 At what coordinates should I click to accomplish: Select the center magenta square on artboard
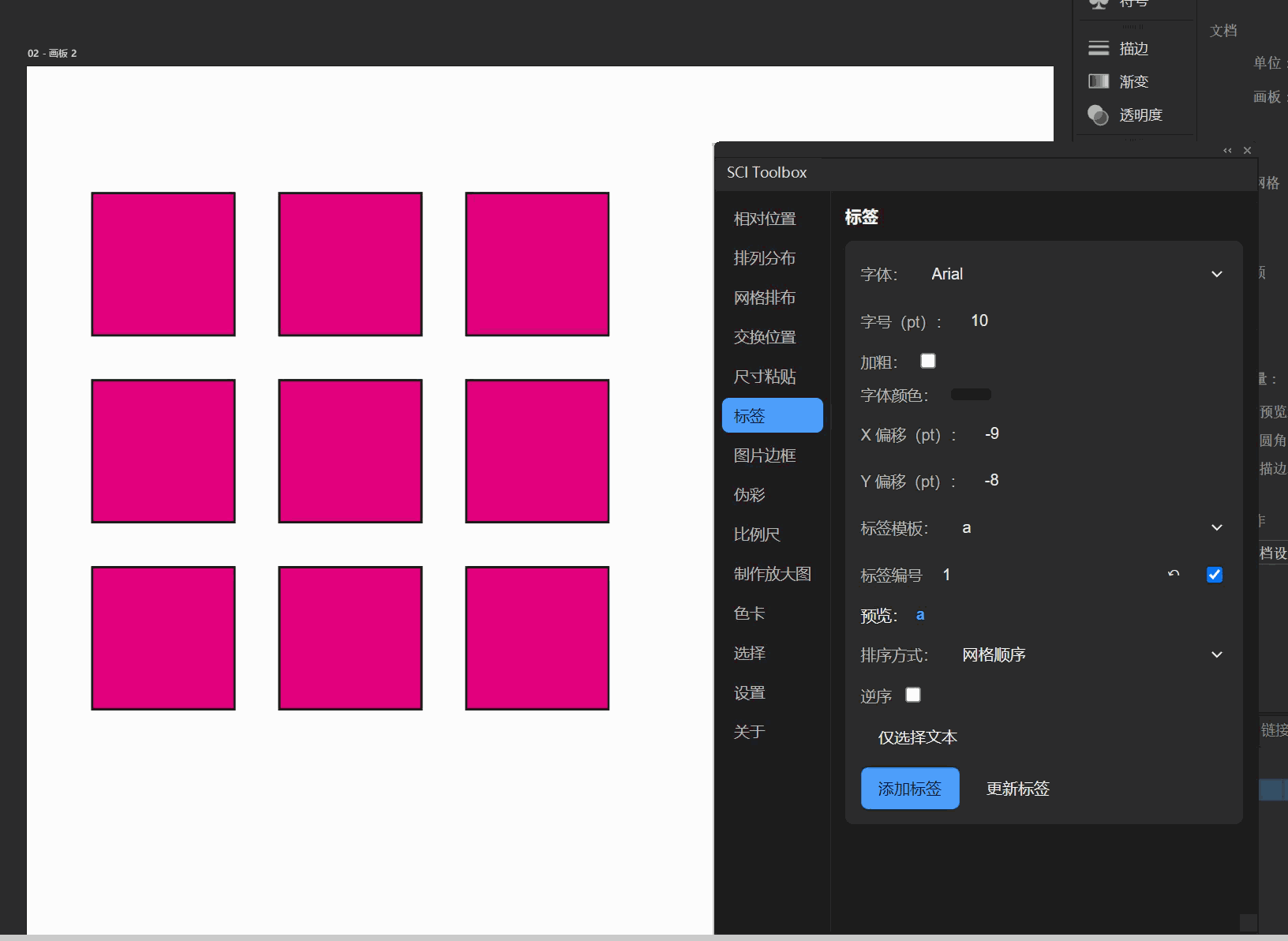(350, 451)
